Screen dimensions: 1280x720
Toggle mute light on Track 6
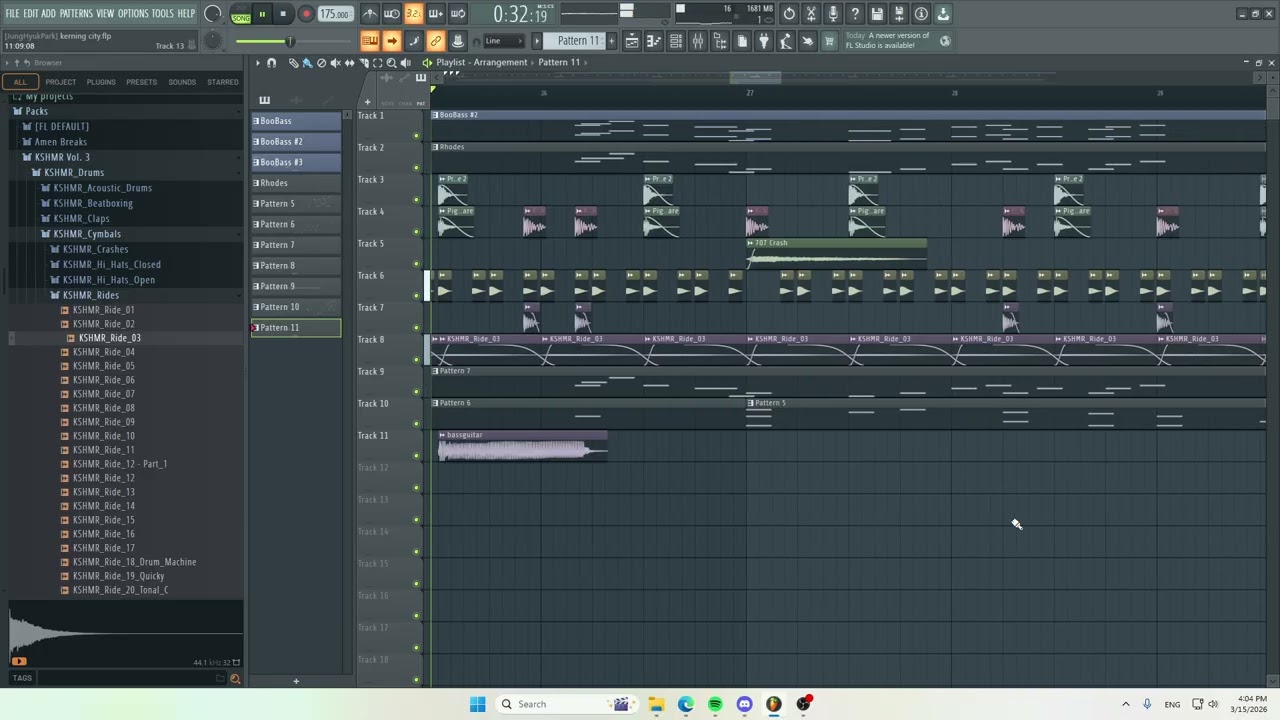point(417,295)
